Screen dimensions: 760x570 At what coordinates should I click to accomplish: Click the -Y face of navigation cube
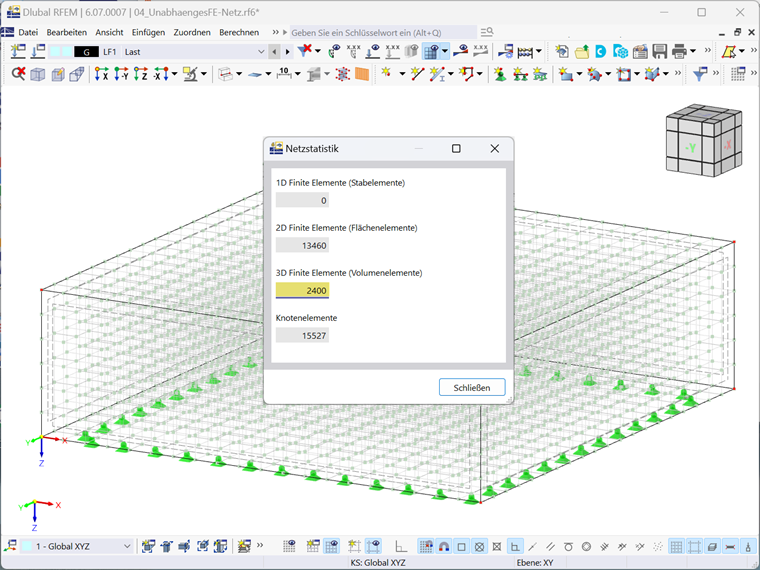click(x=691, y=147)
